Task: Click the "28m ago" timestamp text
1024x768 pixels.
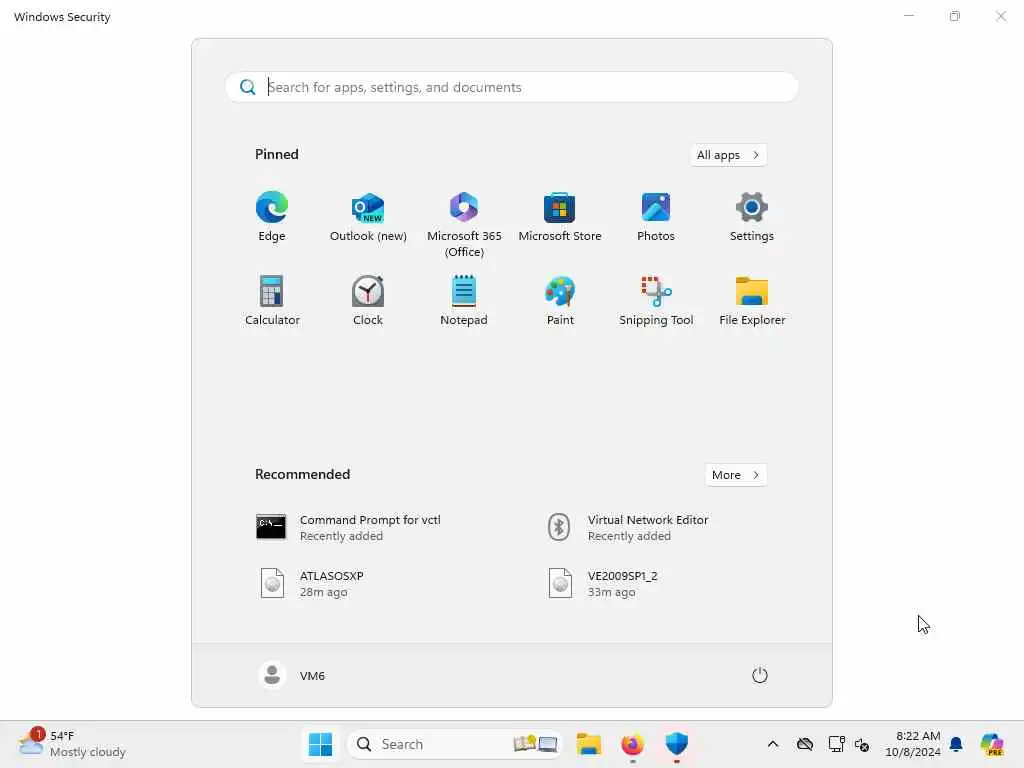Action: [x=323, y=592]
